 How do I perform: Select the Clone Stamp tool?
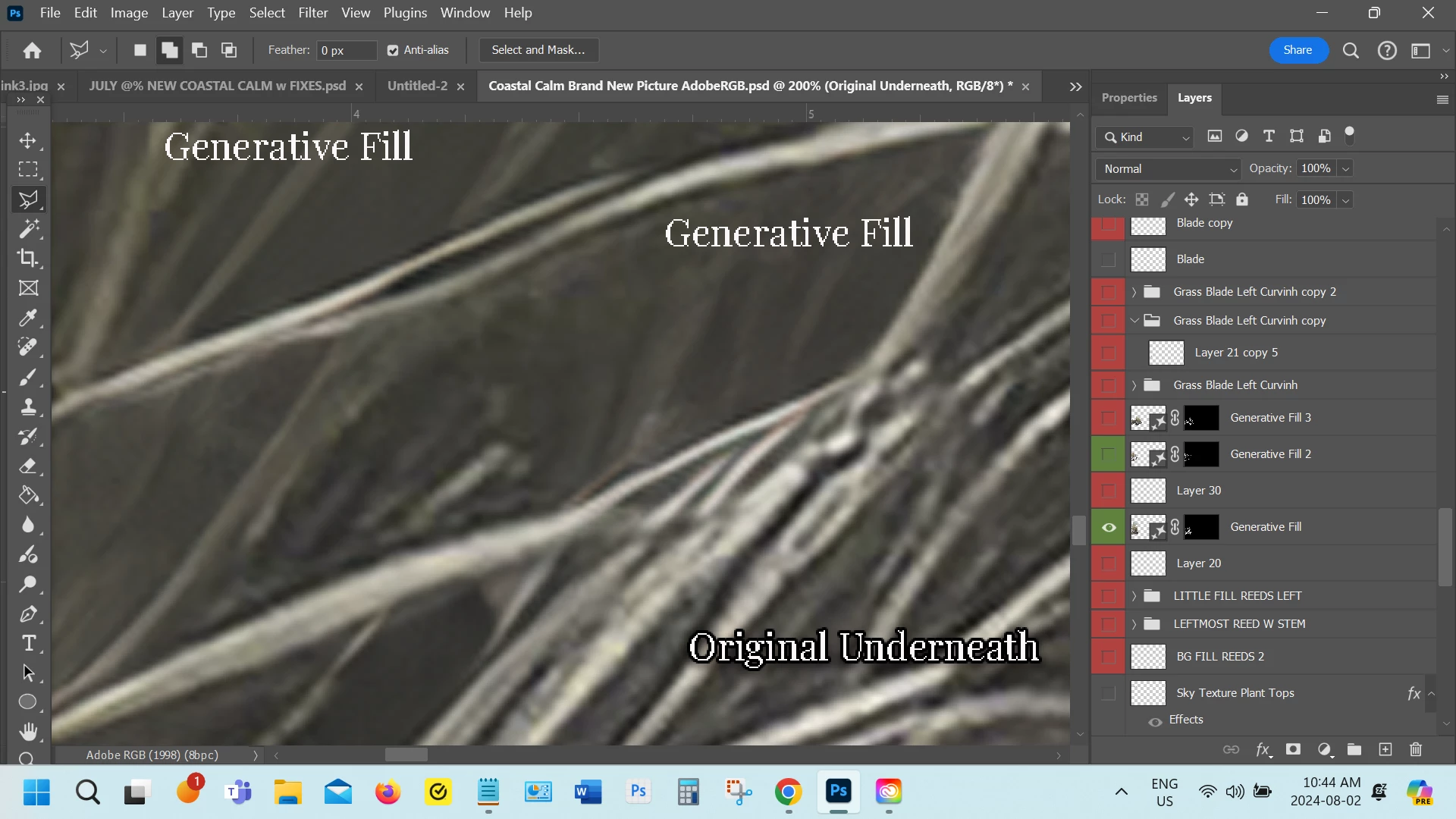click(28, 407)
